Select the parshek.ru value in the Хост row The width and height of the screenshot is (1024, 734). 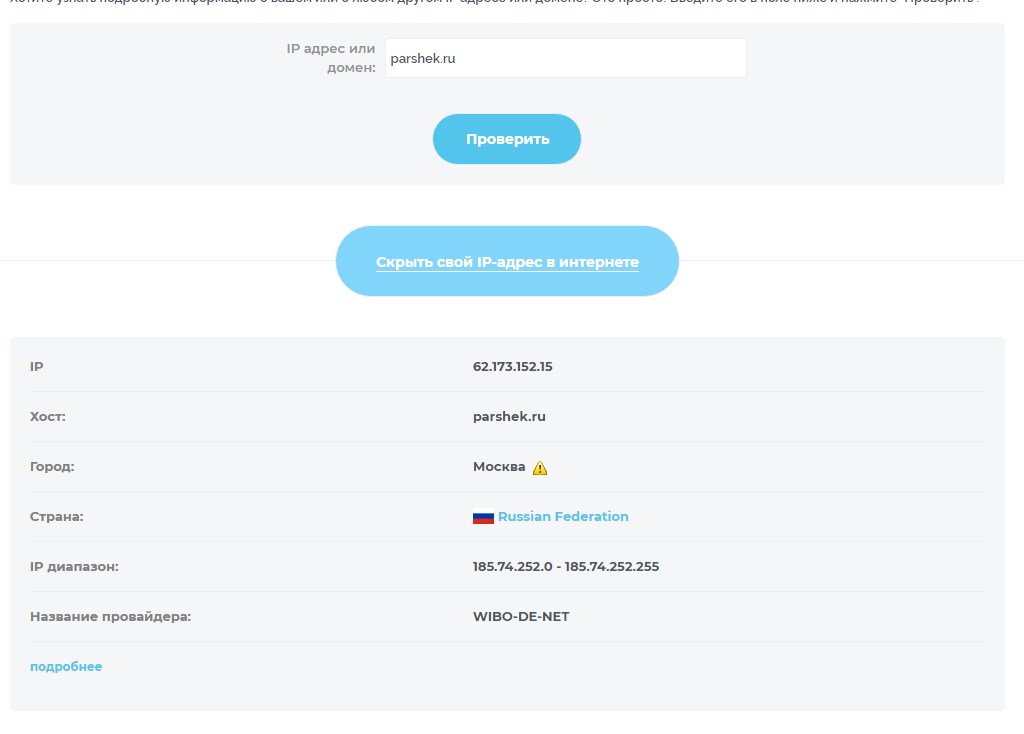[509, 417]
